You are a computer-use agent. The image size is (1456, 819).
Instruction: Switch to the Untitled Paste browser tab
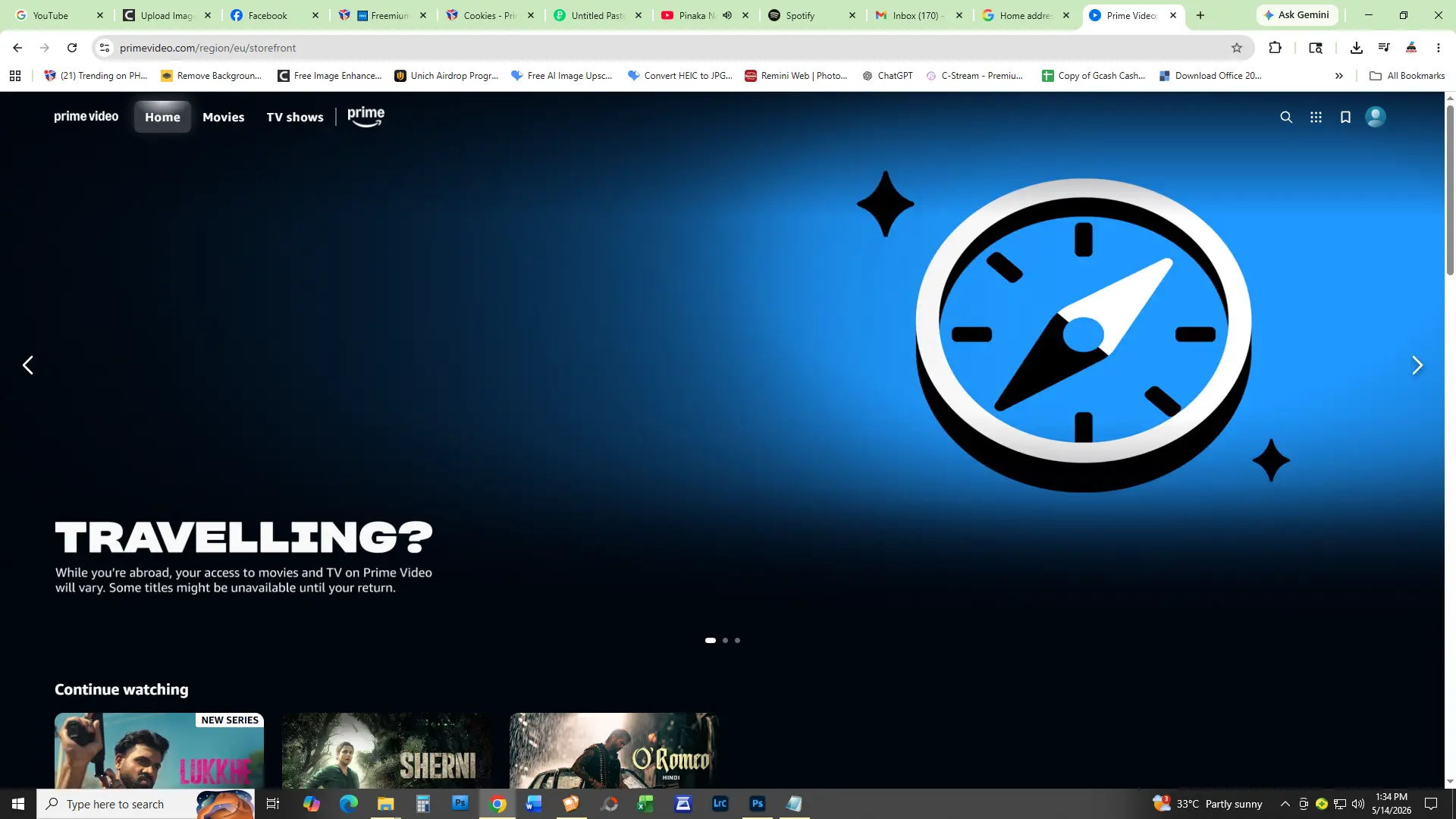click(598, 15)
